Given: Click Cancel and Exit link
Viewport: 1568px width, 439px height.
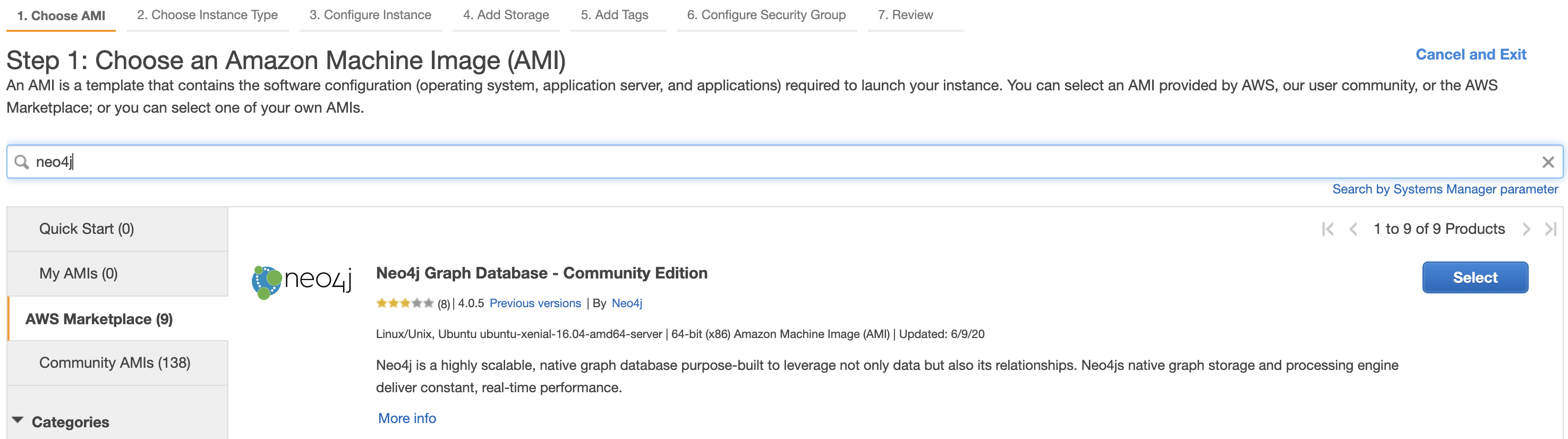Looking at the screenshot, I should coord(1471,55).
